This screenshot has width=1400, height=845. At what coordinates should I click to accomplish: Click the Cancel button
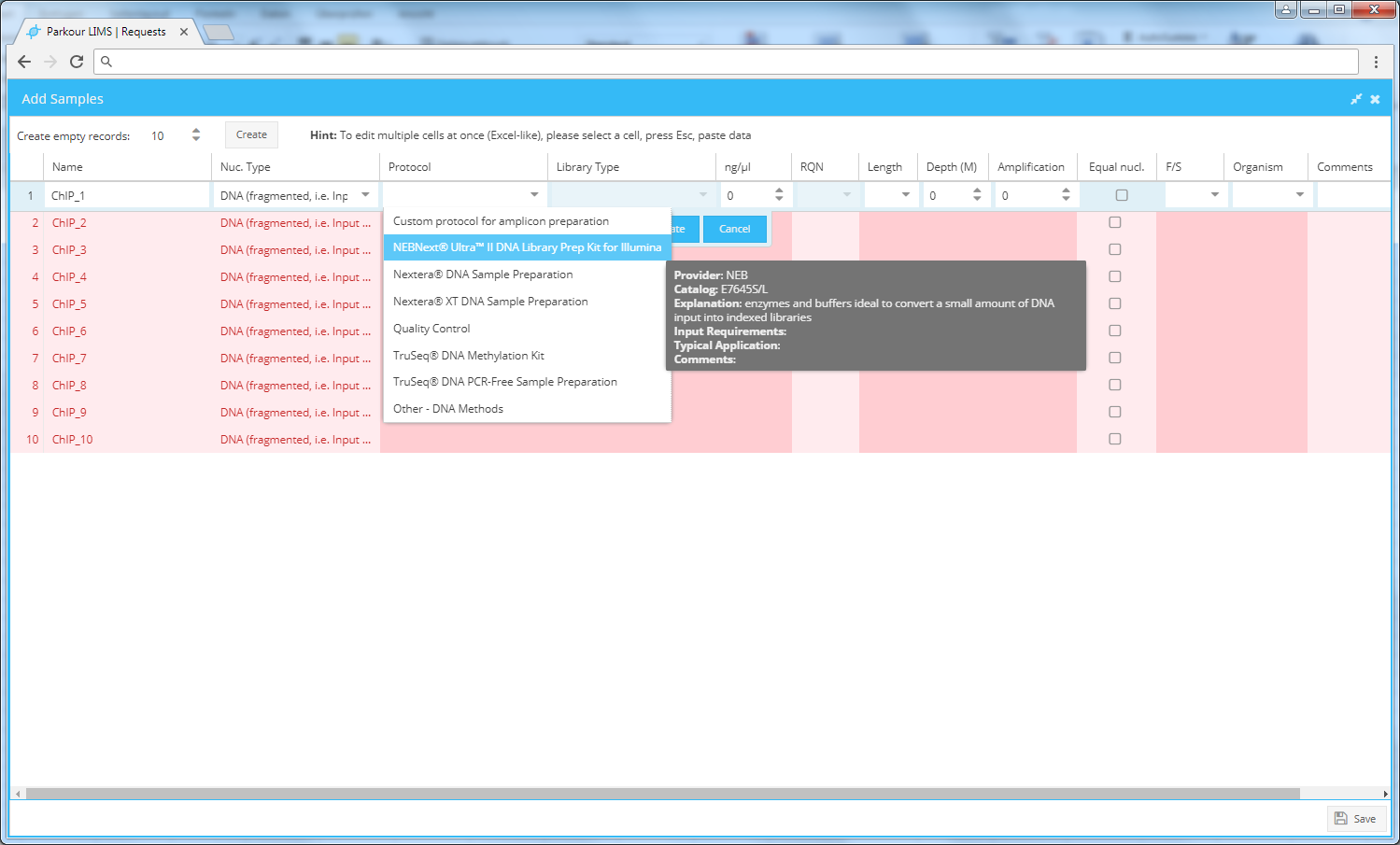(x=734, y=229)
